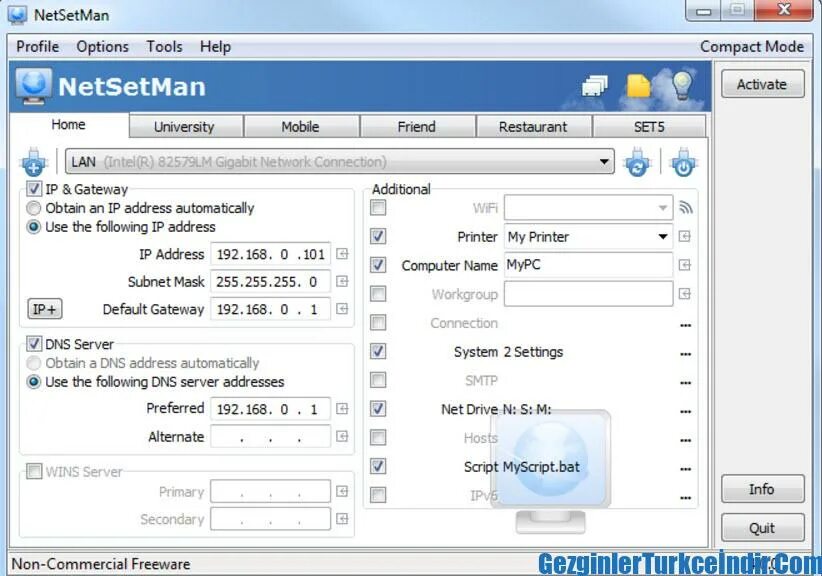Get current value for Primary WINS
This screenshot has height=576, width=822.
coord(342,492)
